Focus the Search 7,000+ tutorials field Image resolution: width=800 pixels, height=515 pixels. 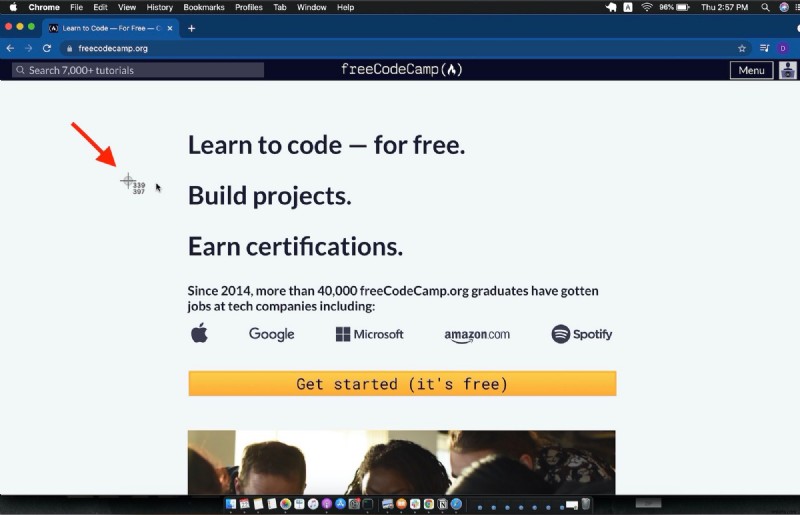pyautogui.click(x=138, y=70)
